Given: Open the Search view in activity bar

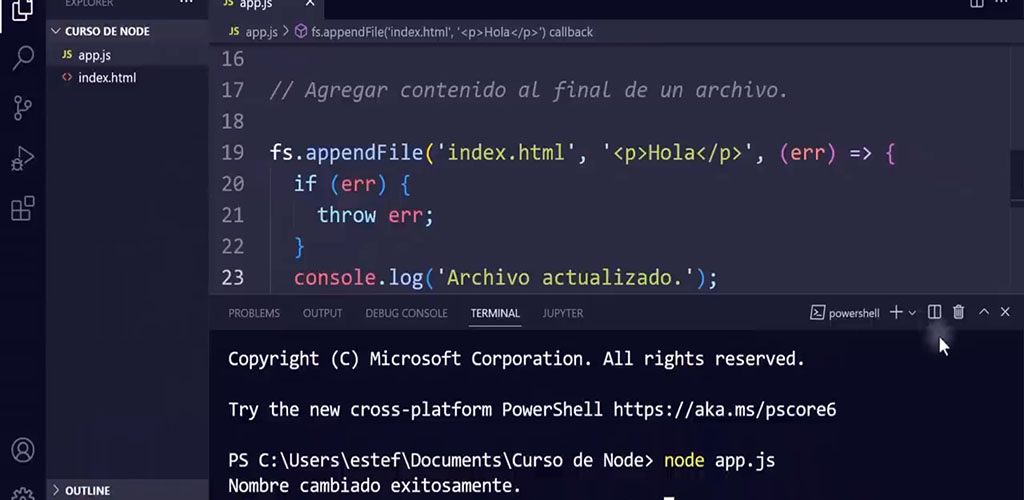Looking at the screenshot, I should [x=23, y=57].
